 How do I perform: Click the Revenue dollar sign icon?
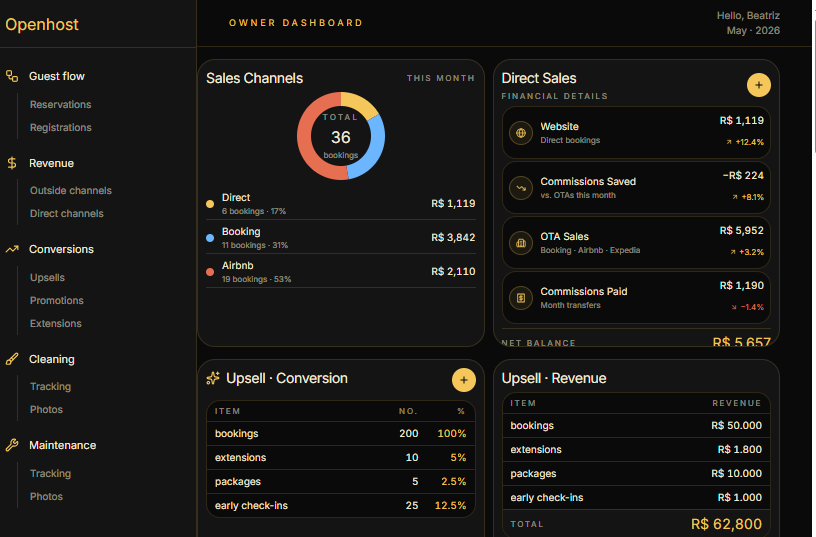(x=12, y=163)
